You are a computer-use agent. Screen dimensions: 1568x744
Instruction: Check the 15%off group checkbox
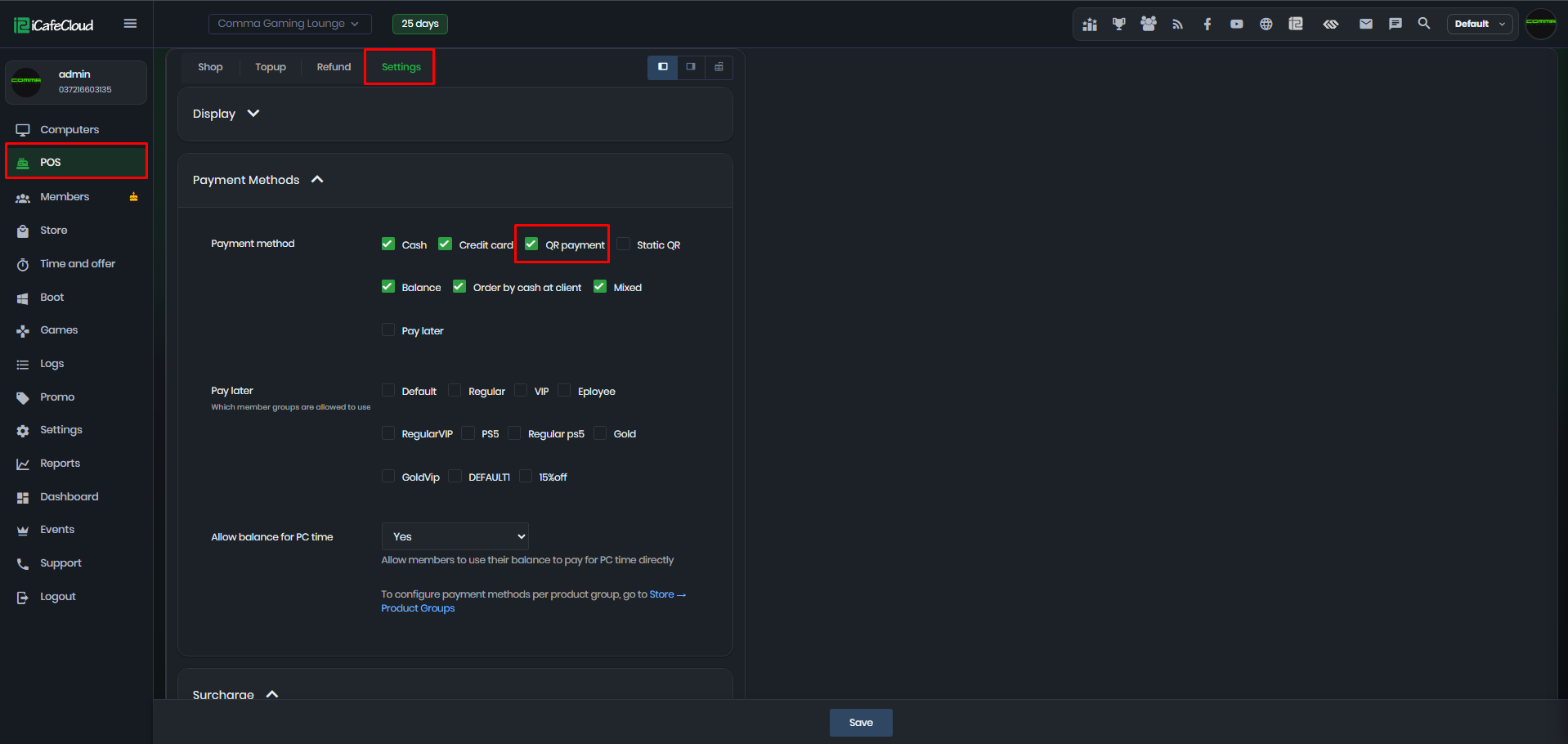526,476
